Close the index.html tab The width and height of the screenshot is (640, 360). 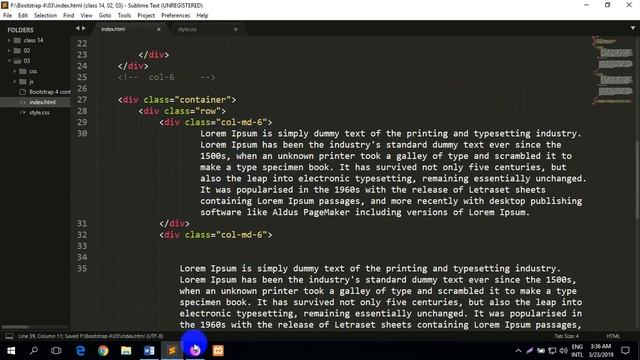pos(159,29)
